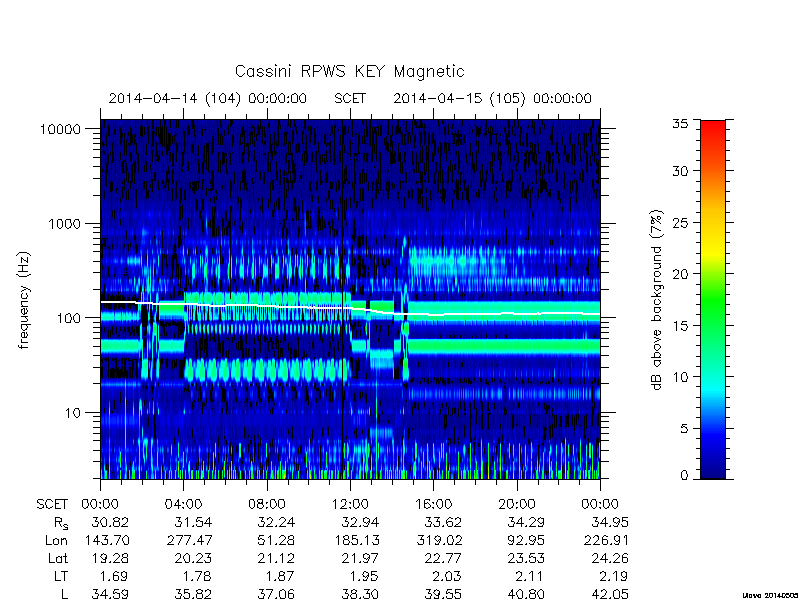This screenshot has height=600, width=800.
Task: Select the Lat value 22.77
Action: pyautogui.click(x=443, y=559)
